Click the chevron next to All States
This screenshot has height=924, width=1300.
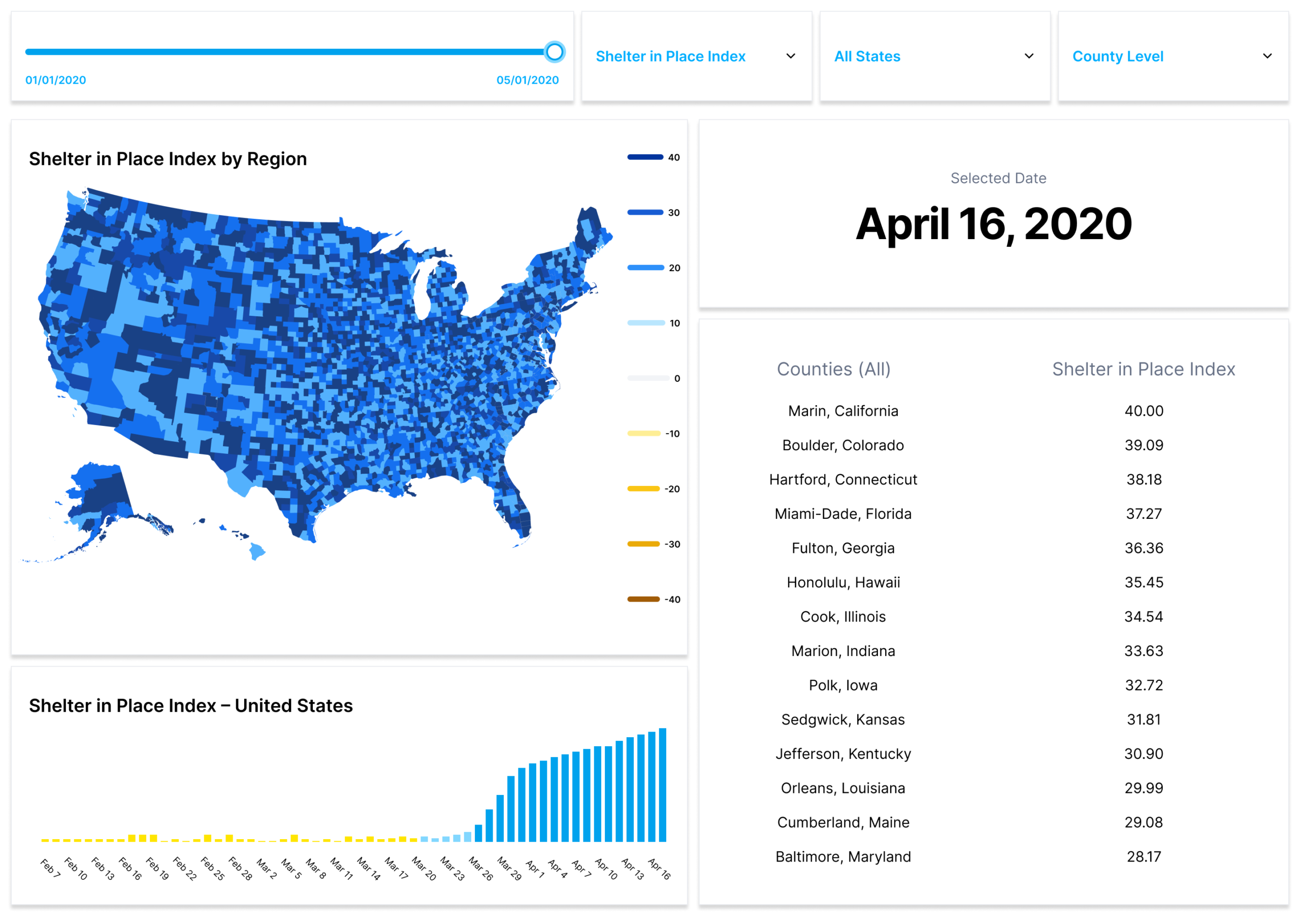click(1029, 56)
